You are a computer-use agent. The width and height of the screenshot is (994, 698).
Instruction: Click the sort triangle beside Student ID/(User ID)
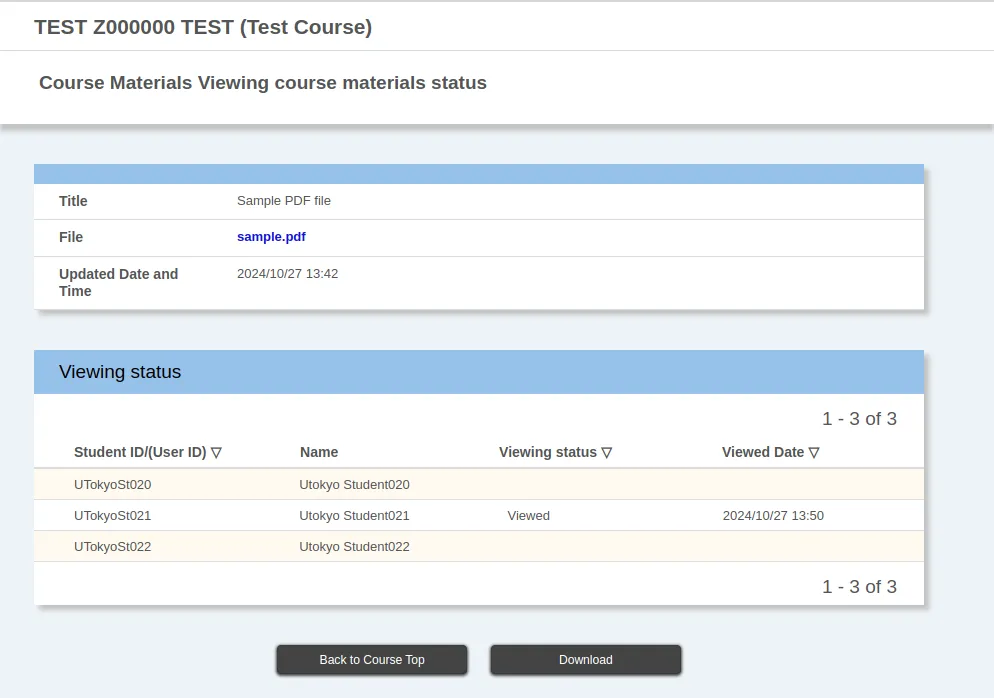216,453
